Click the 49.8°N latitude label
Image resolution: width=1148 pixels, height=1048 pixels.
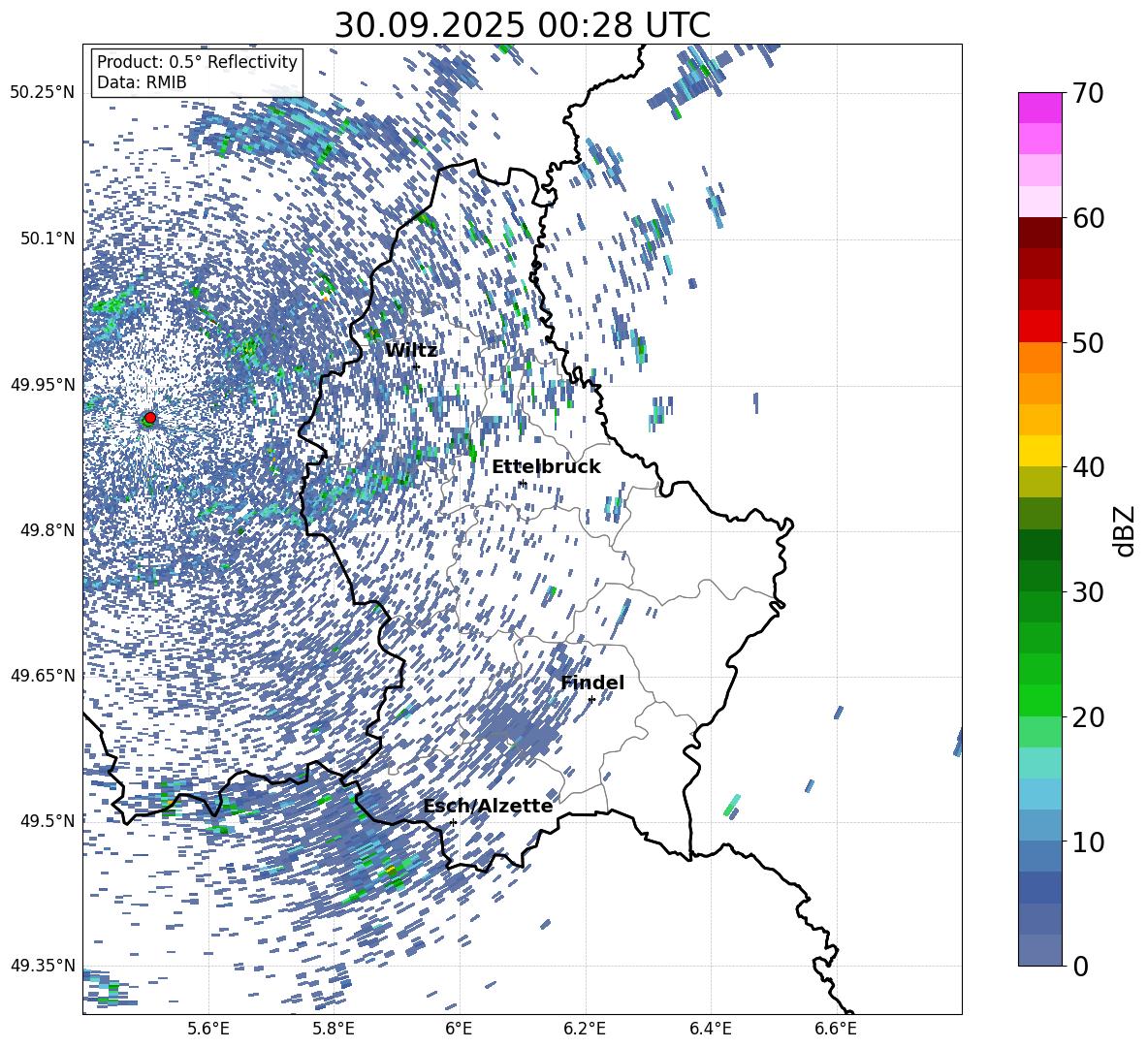pos(48,530)
